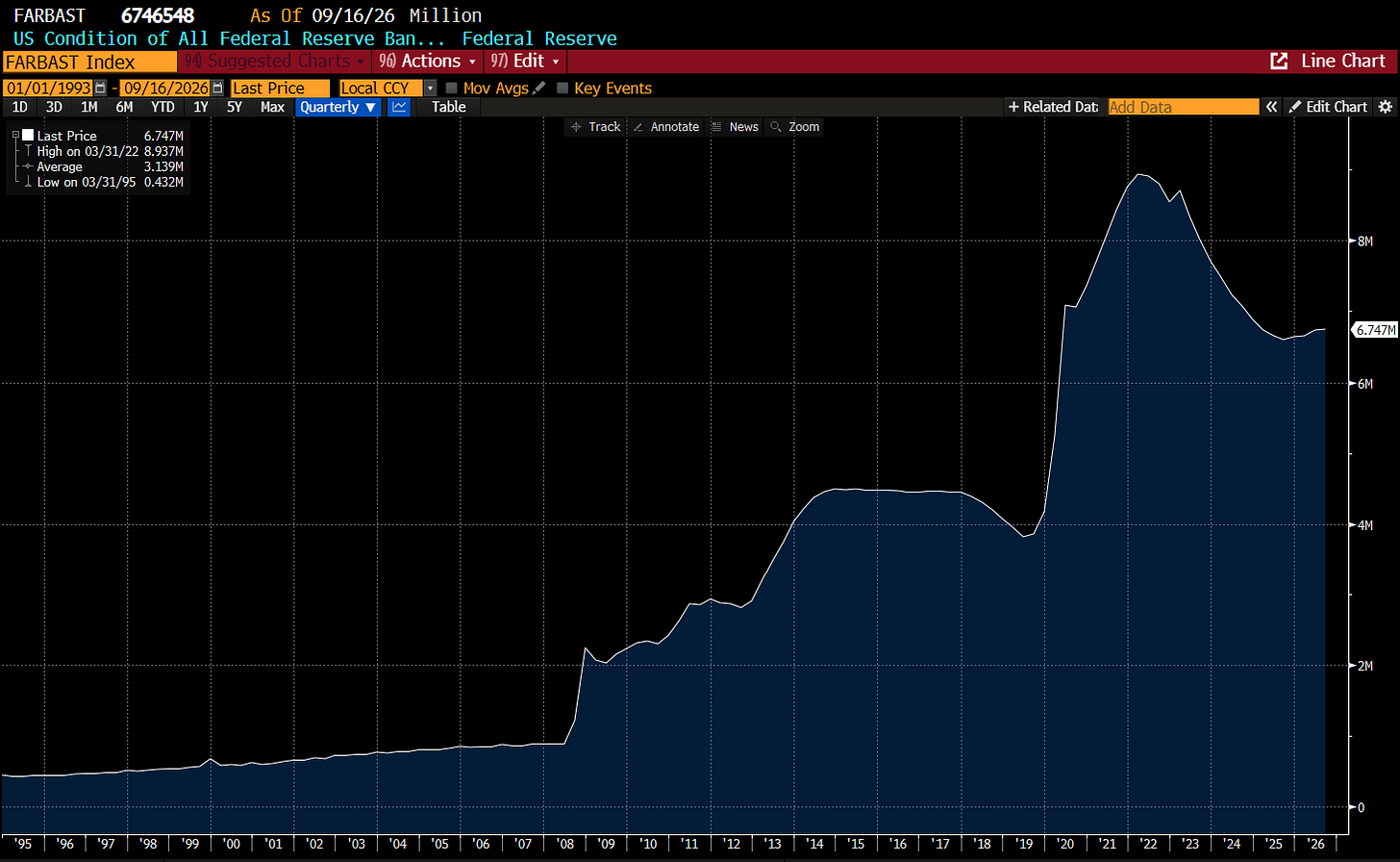
Task: Select the 5Y time range
Action: point(235,107)
